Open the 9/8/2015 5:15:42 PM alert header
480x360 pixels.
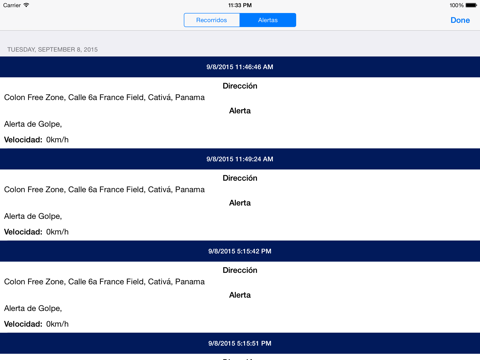click(240, 251)
